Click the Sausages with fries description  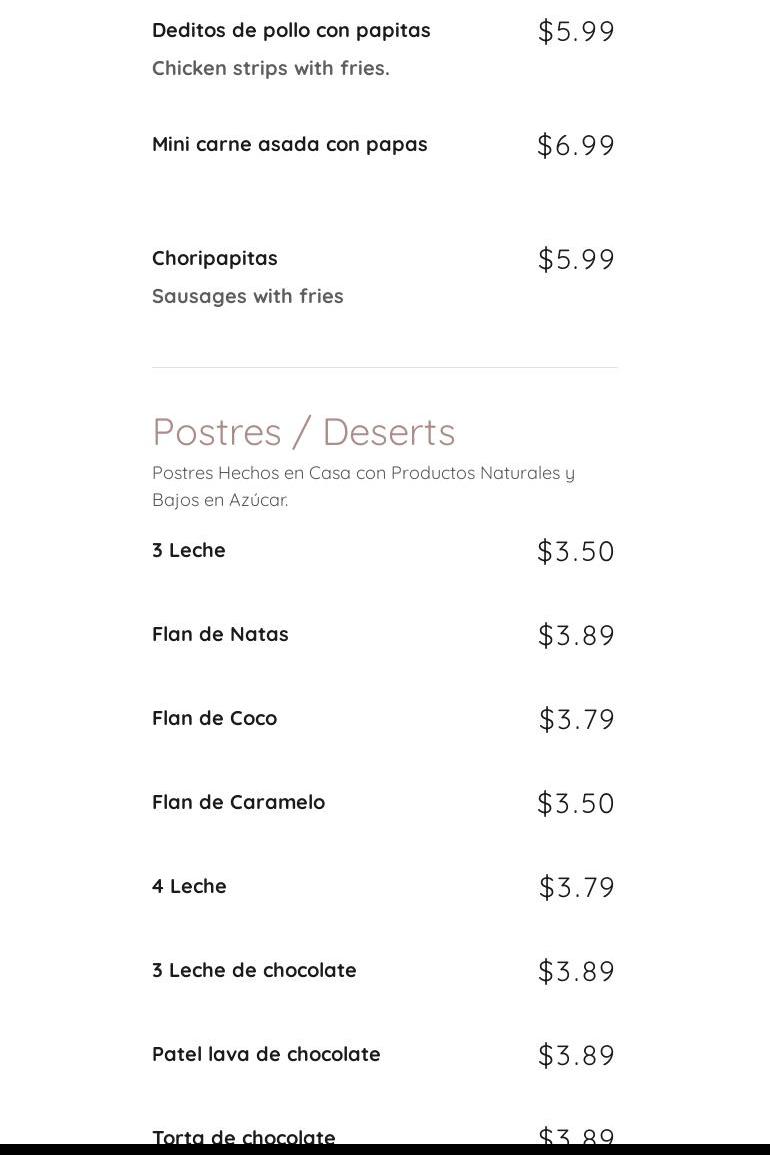[x=247, y=297]
